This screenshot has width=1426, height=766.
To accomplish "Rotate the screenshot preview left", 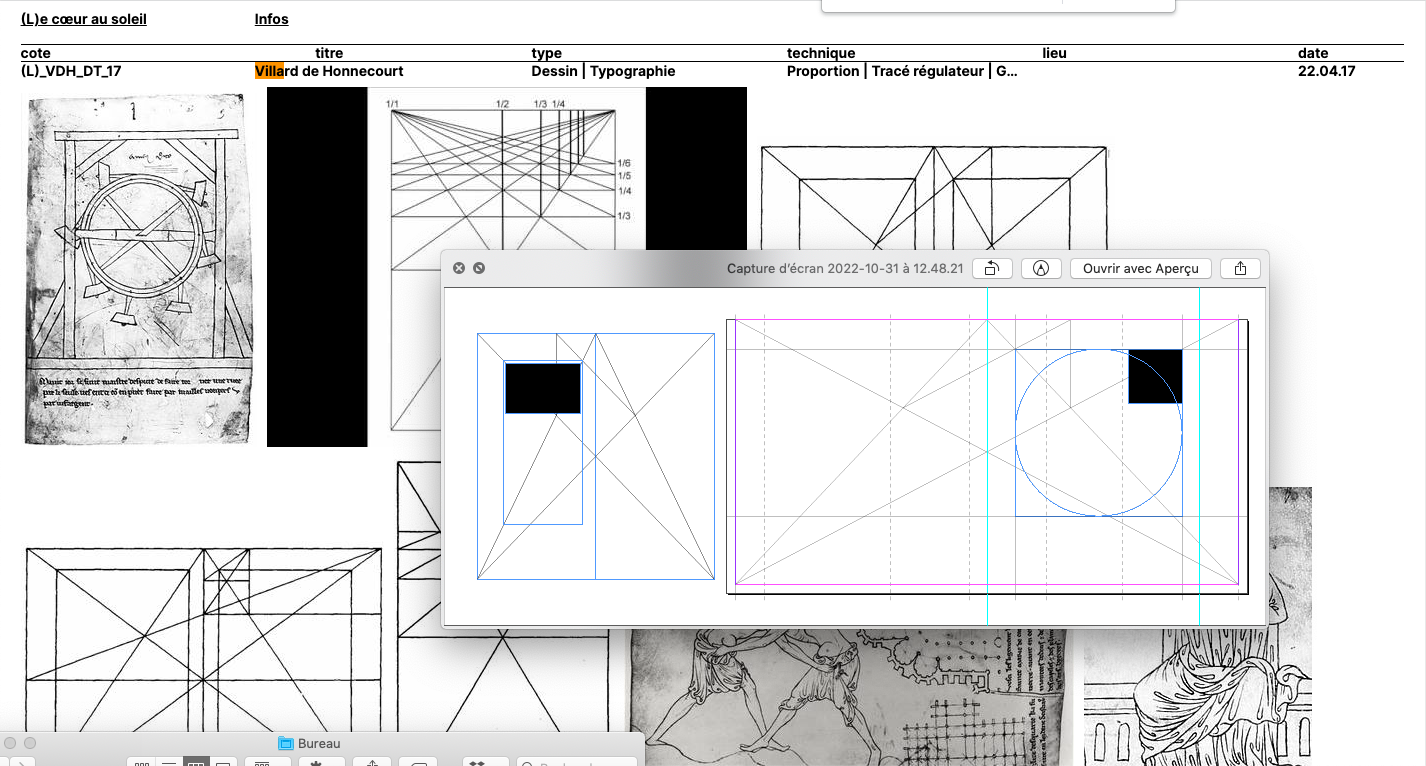I will (992, 269).
